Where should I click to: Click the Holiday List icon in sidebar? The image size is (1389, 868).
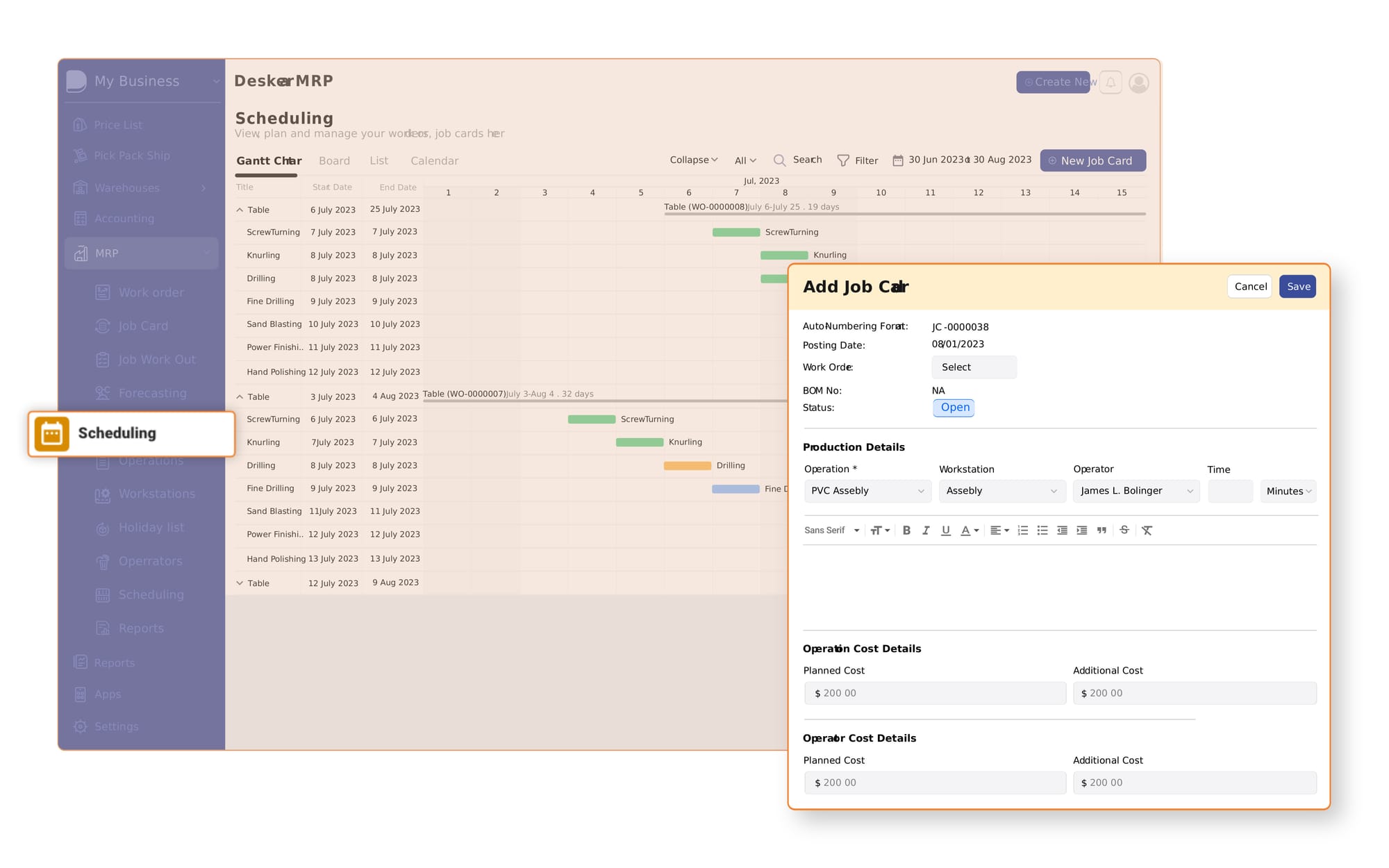pos(103,527)
